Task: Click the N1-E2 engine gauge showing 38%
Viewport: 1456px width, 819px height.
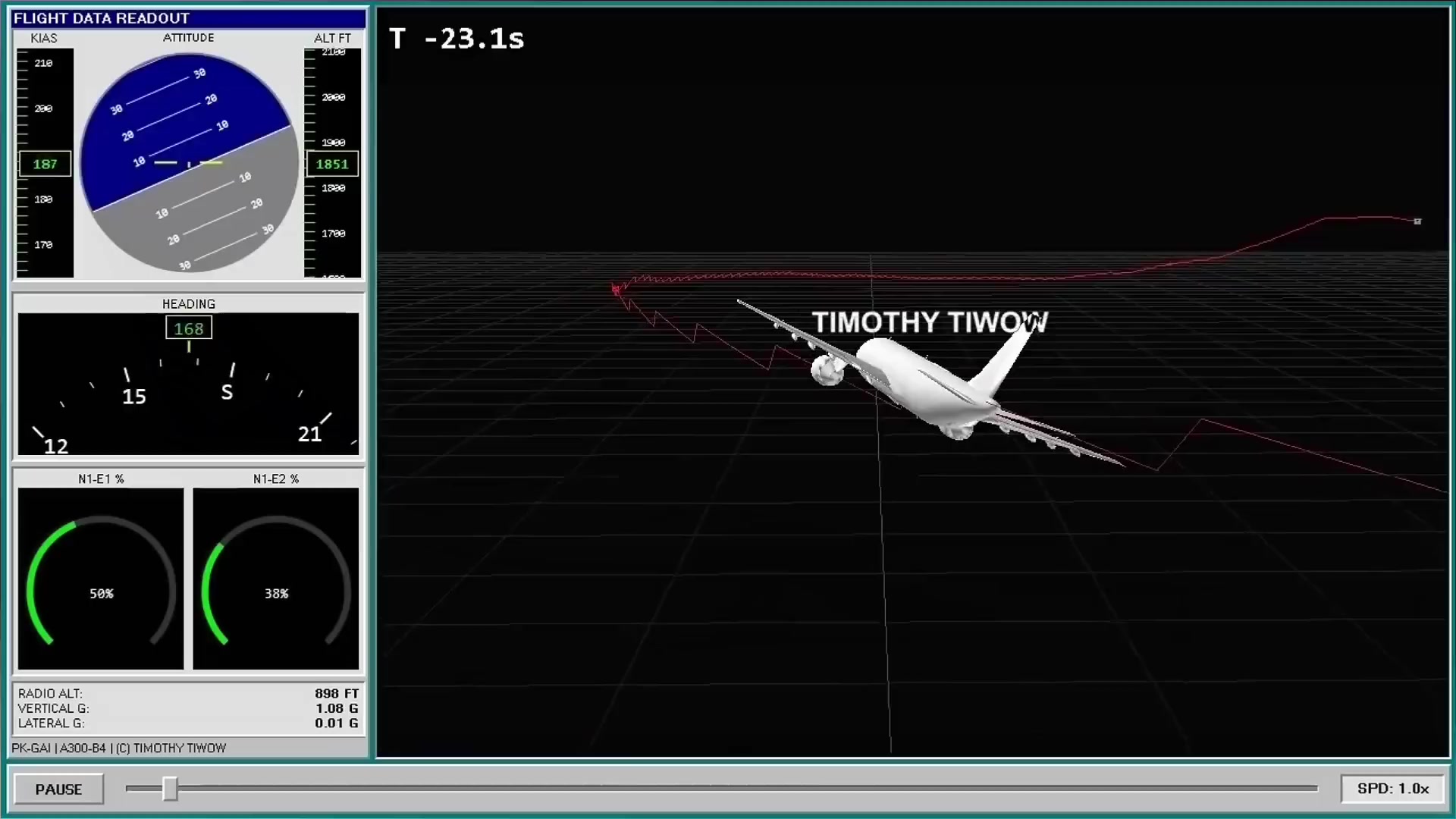Action: pos(276,579)
